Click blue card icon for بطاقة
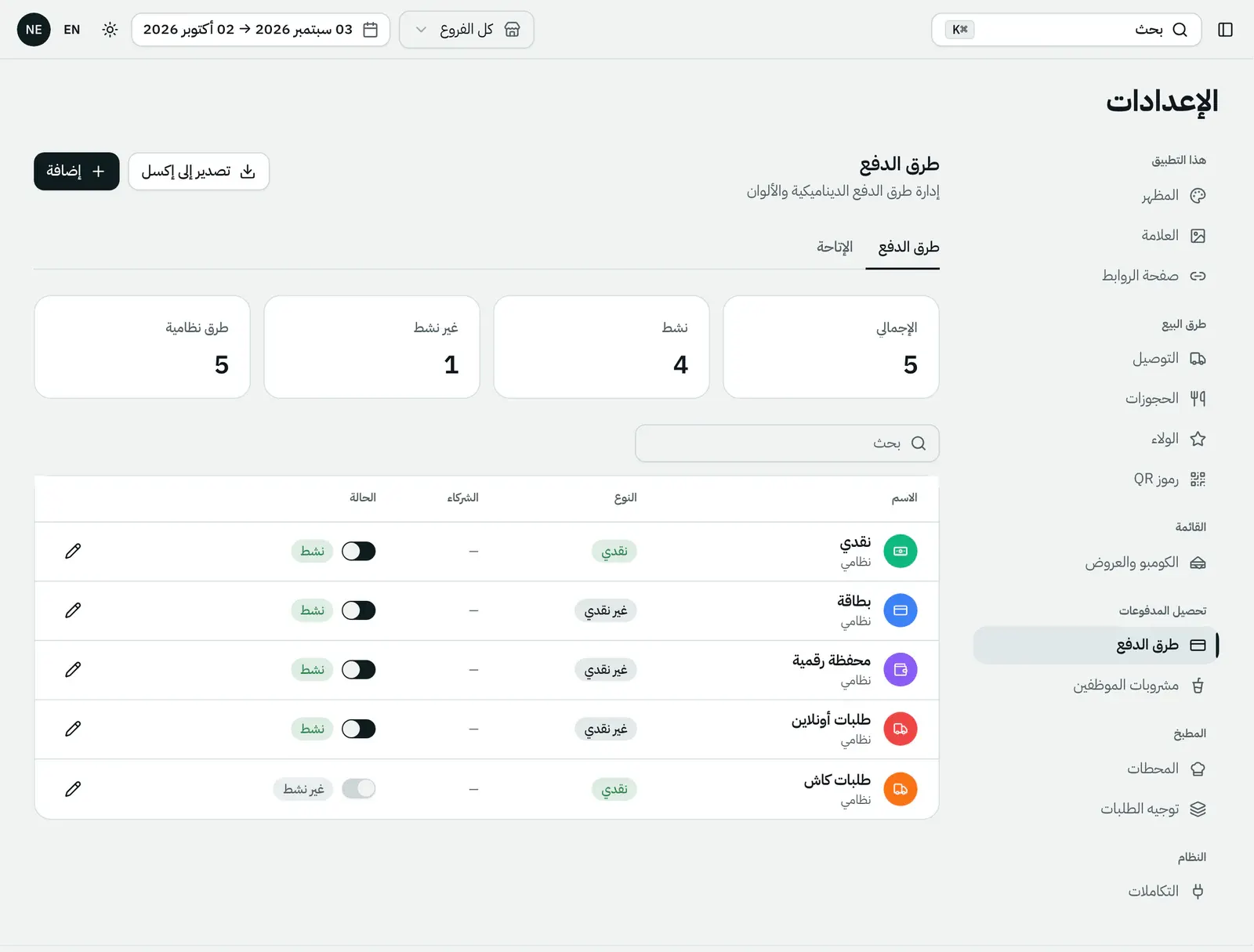The width and height of the screenshot is (1254, 952). [901, 610]
